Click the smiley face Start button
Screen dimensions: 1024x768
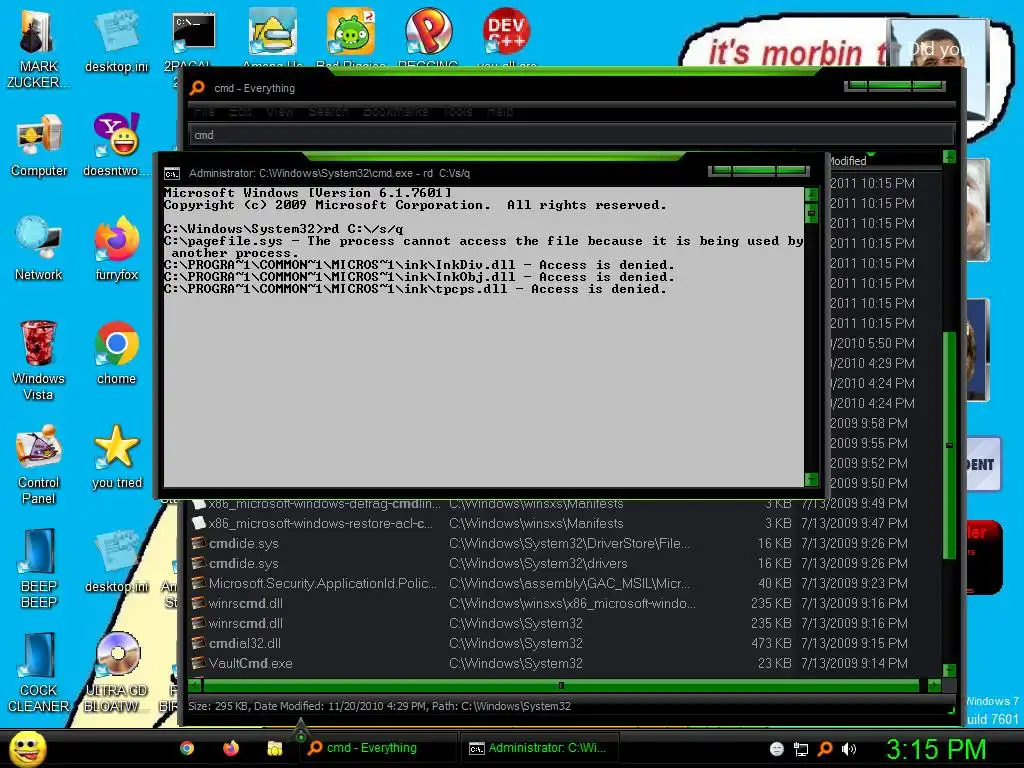(x=27, y=749)
